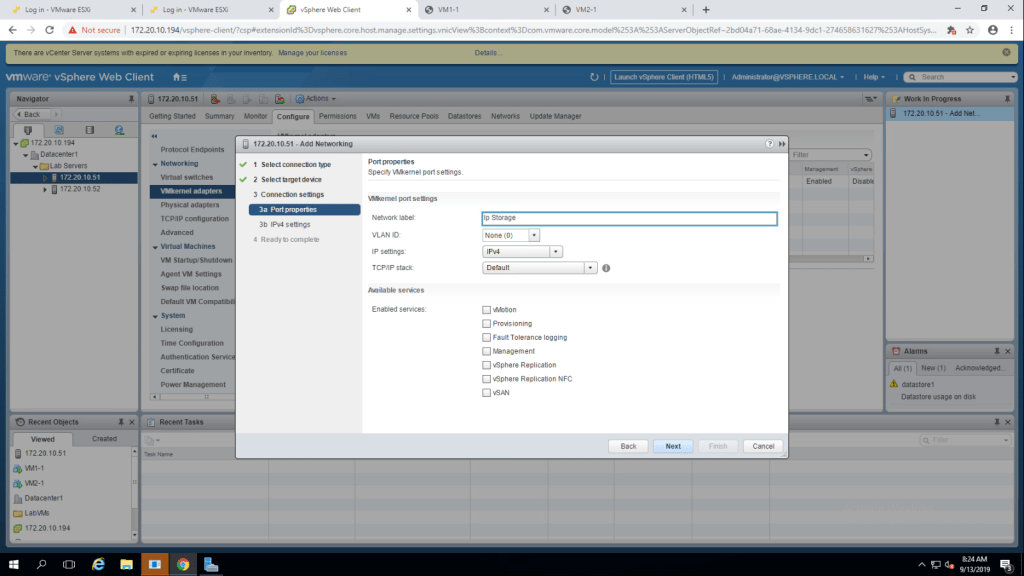
Task: Click the TCP/IP stack info icon
Action: [606, 268]
